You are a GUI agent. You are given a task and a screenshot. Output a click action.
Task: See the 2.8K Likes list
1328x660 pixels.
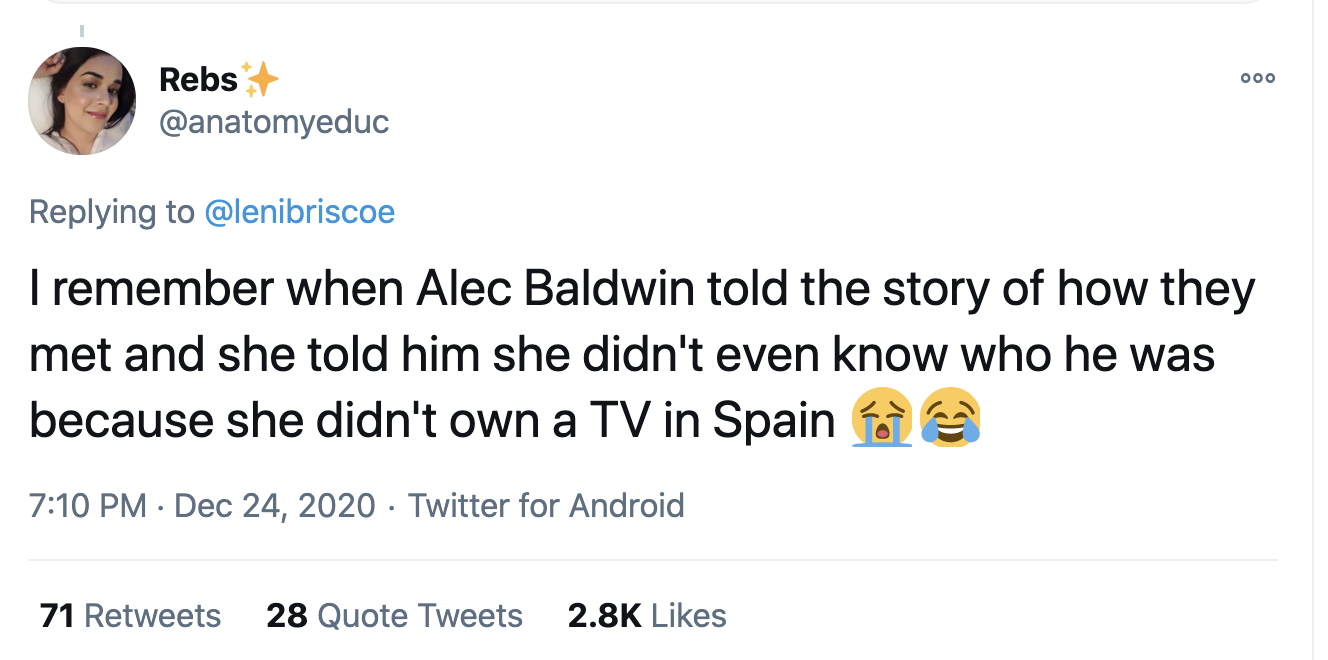[x=646, y=615]
